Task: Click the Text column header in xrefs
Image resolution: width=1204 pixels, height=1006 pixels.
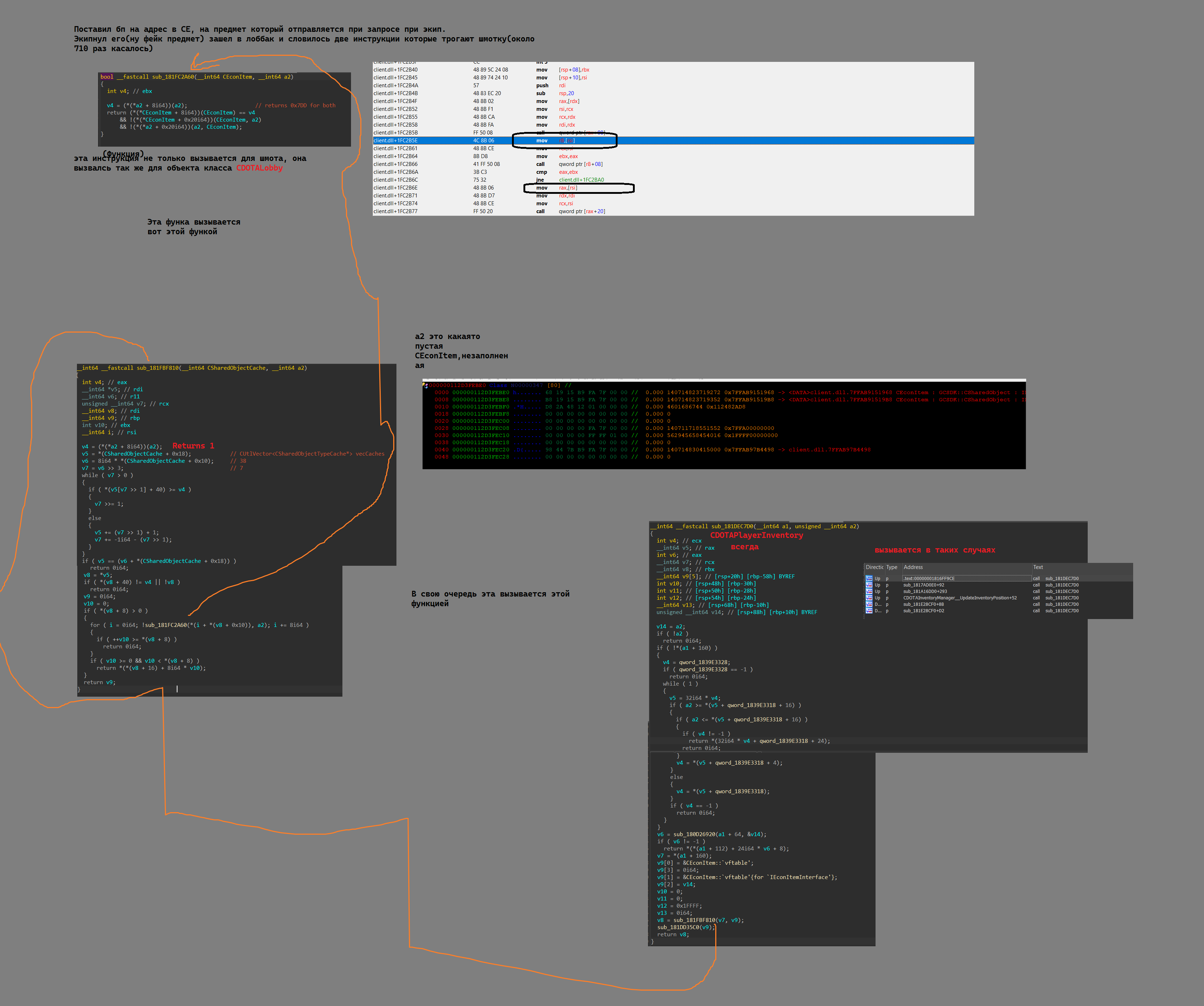Action: (1038, 567)
